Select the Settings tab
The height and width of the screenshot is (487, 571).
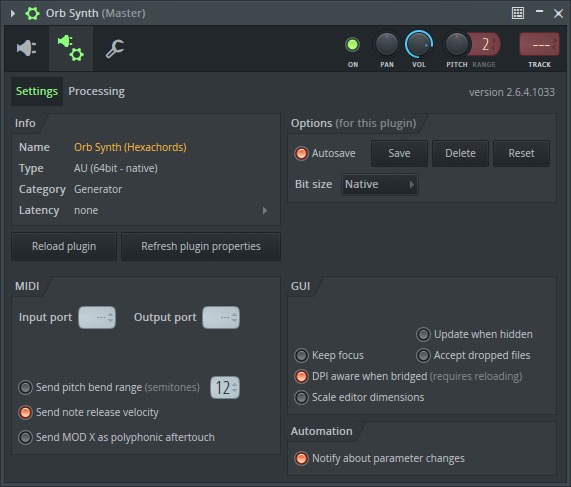pyautogui.click(x=37, y=91)
